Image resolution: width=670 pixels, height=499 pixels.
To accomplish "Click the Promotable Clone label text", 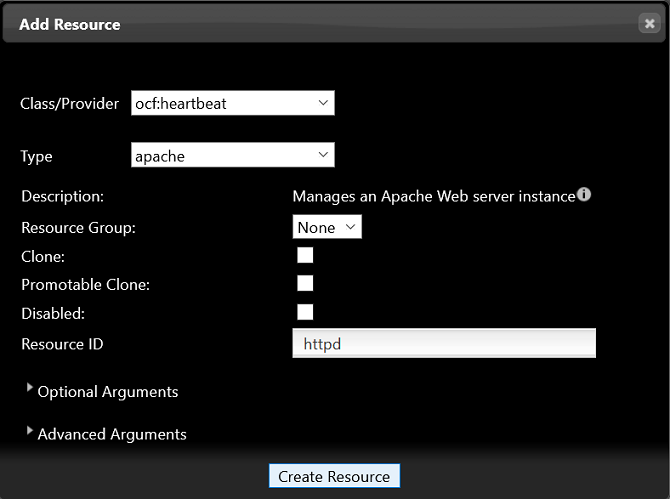I will [x=85, y=285].
